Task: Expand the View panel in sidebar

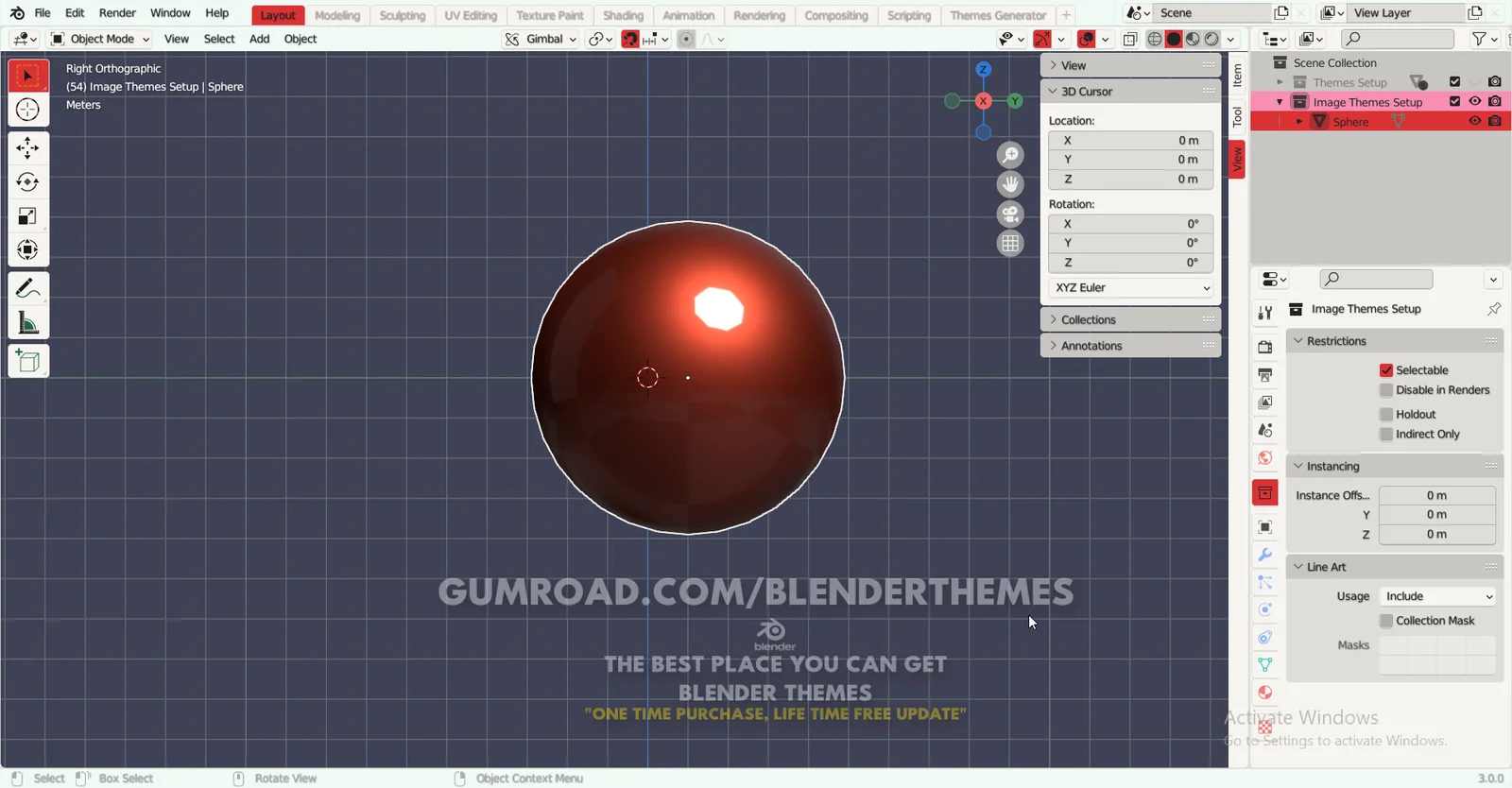Action: (1131, 65)
